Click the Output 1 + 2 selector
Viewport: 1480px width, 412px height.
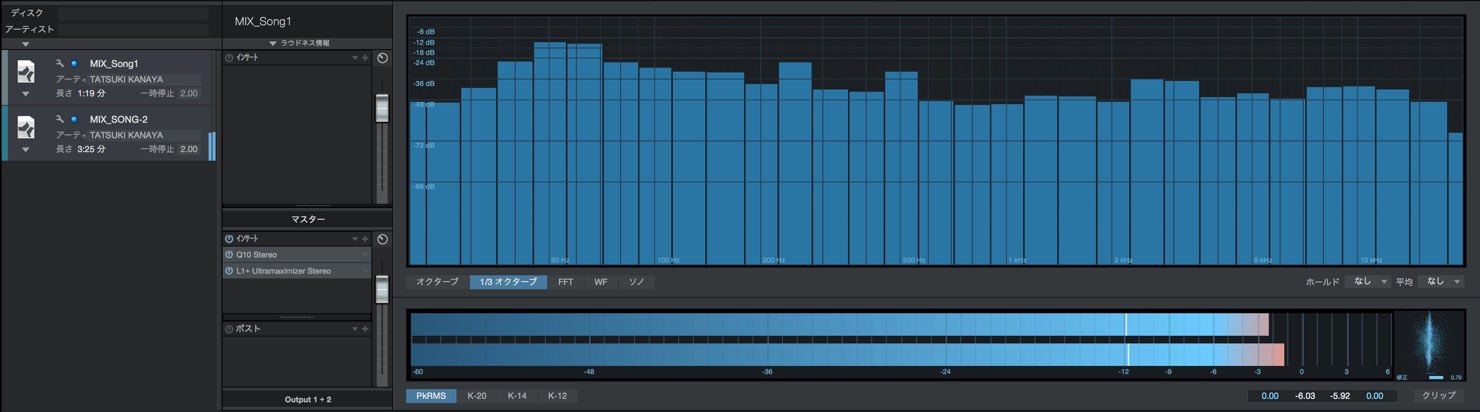[x=307, y=399]
